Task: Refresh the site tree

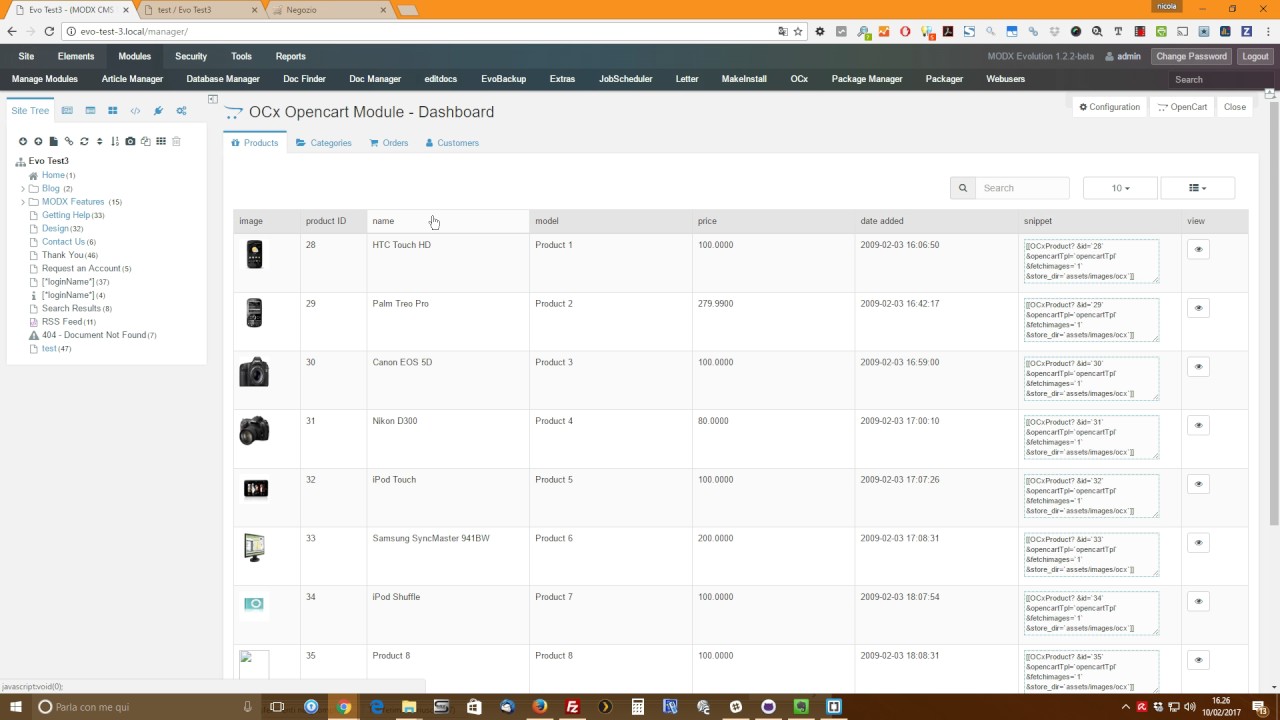Action: point(84,142)
